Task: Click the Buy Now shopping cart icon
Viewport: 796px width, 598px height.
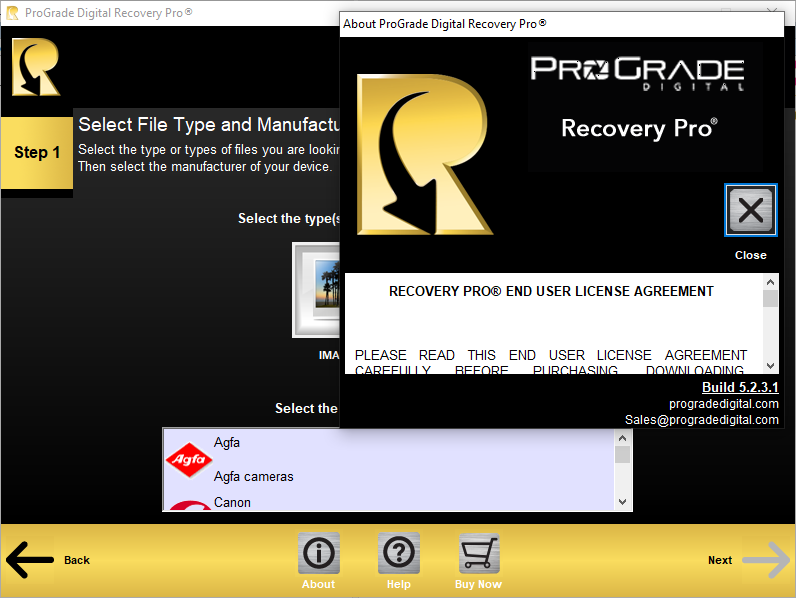Action: 479,553
